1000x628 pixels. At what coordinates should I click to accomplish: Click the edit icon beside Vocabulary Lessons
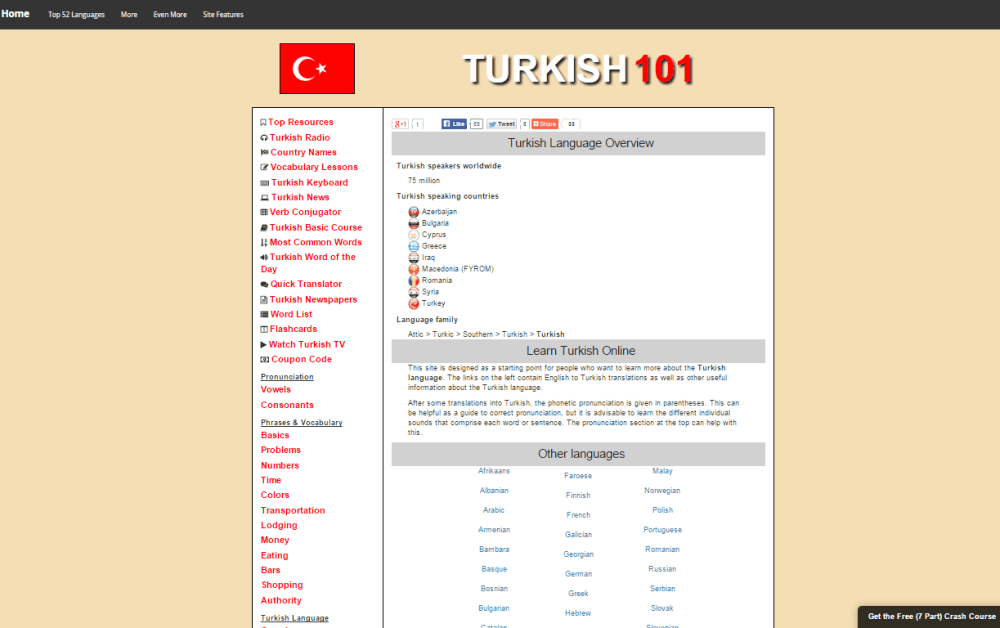point(264,167)
